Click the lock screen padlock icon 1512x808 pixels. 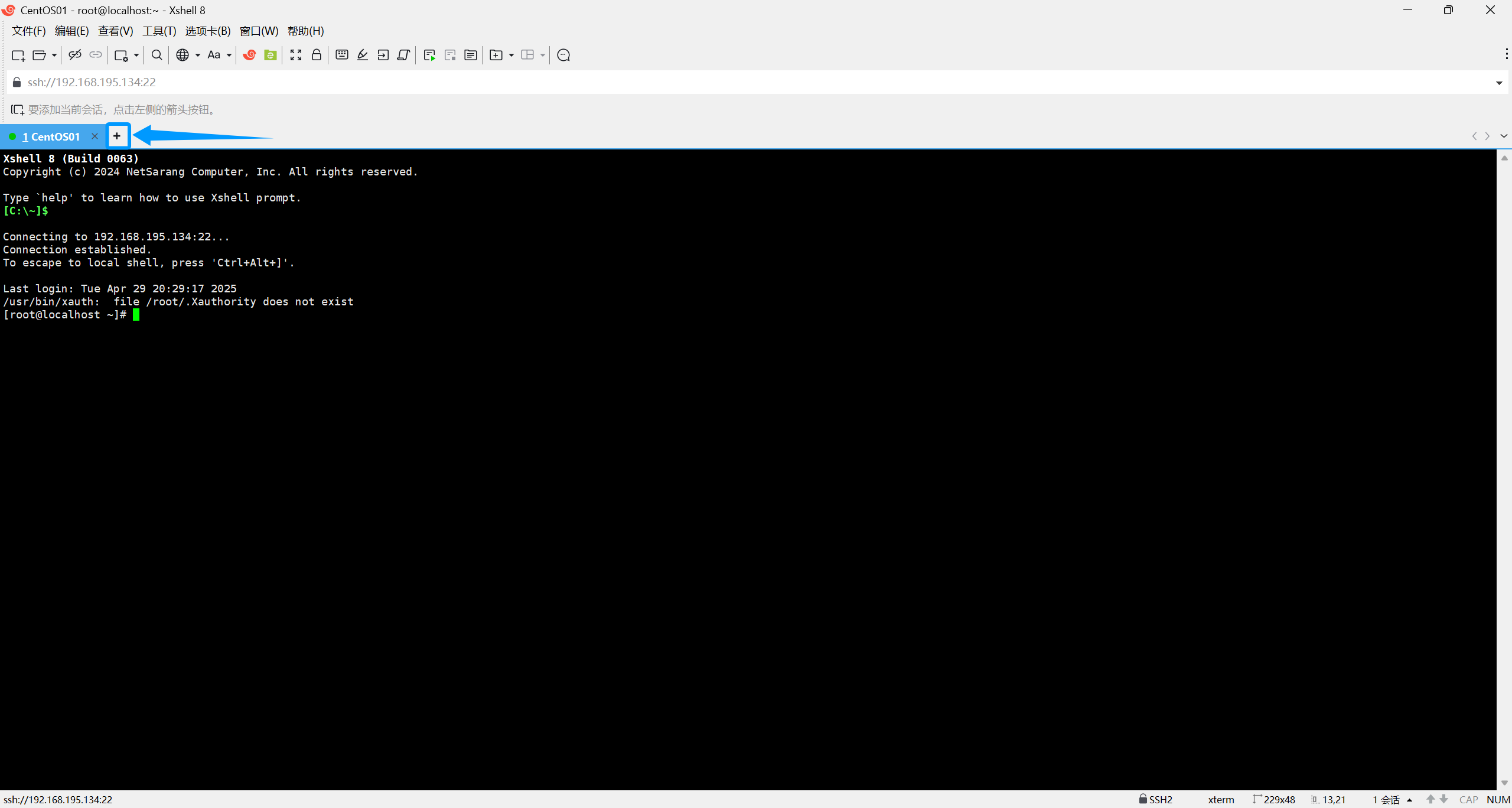(x=317, y=55)
